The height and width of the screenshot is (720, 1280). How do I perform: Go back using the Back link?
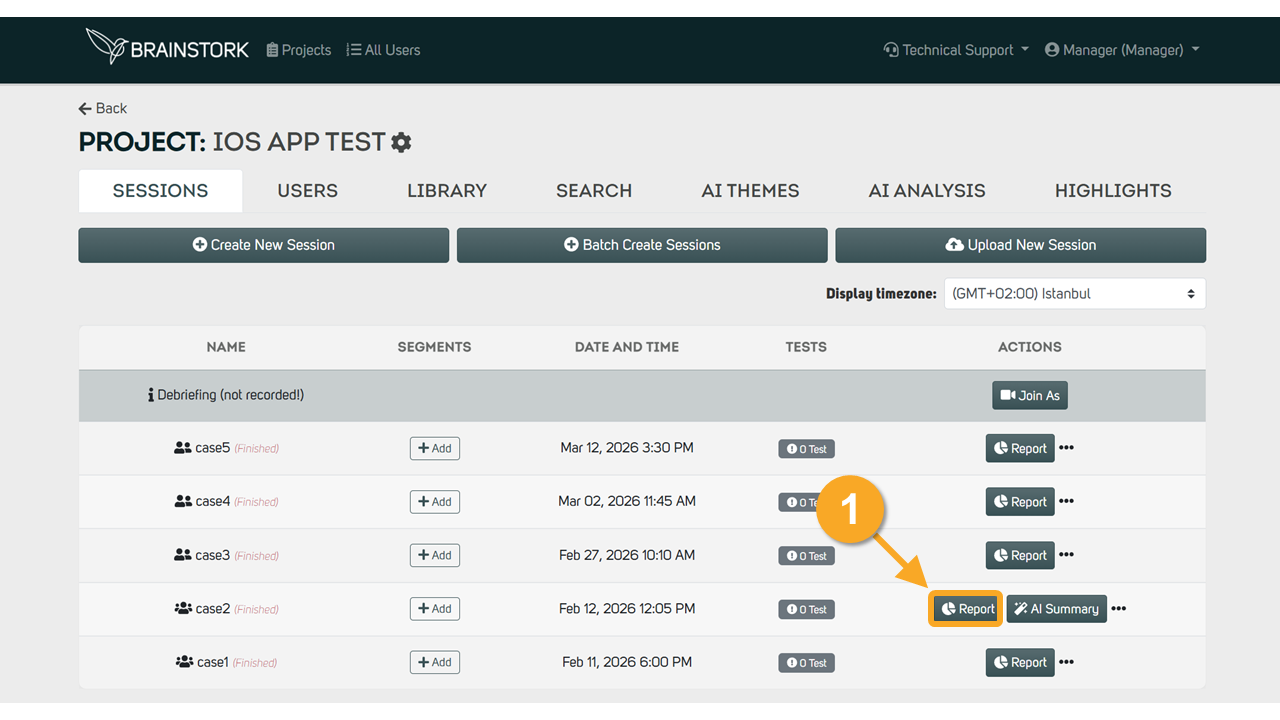103,108
